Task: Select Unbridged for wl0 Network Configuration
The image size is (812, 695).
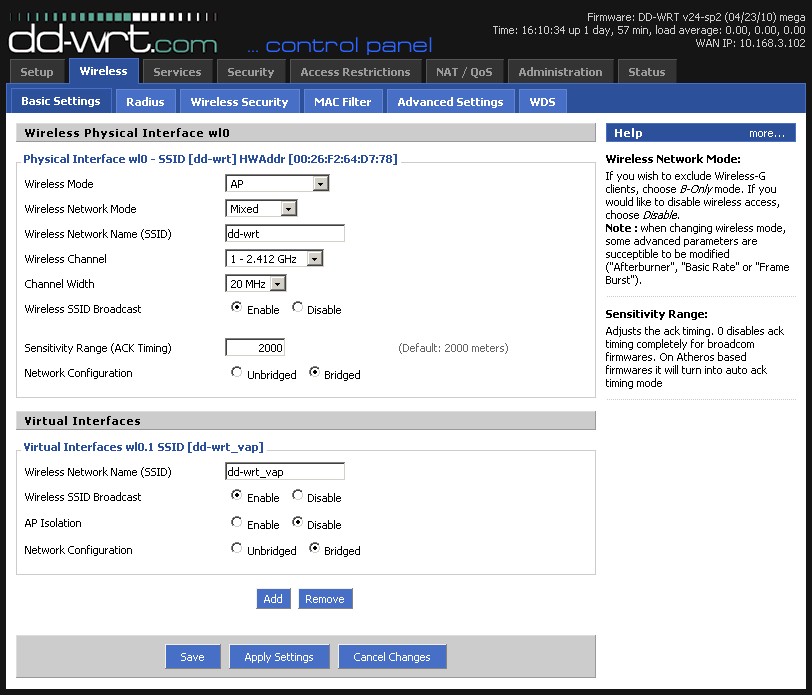Action: (x=237, y=372)
